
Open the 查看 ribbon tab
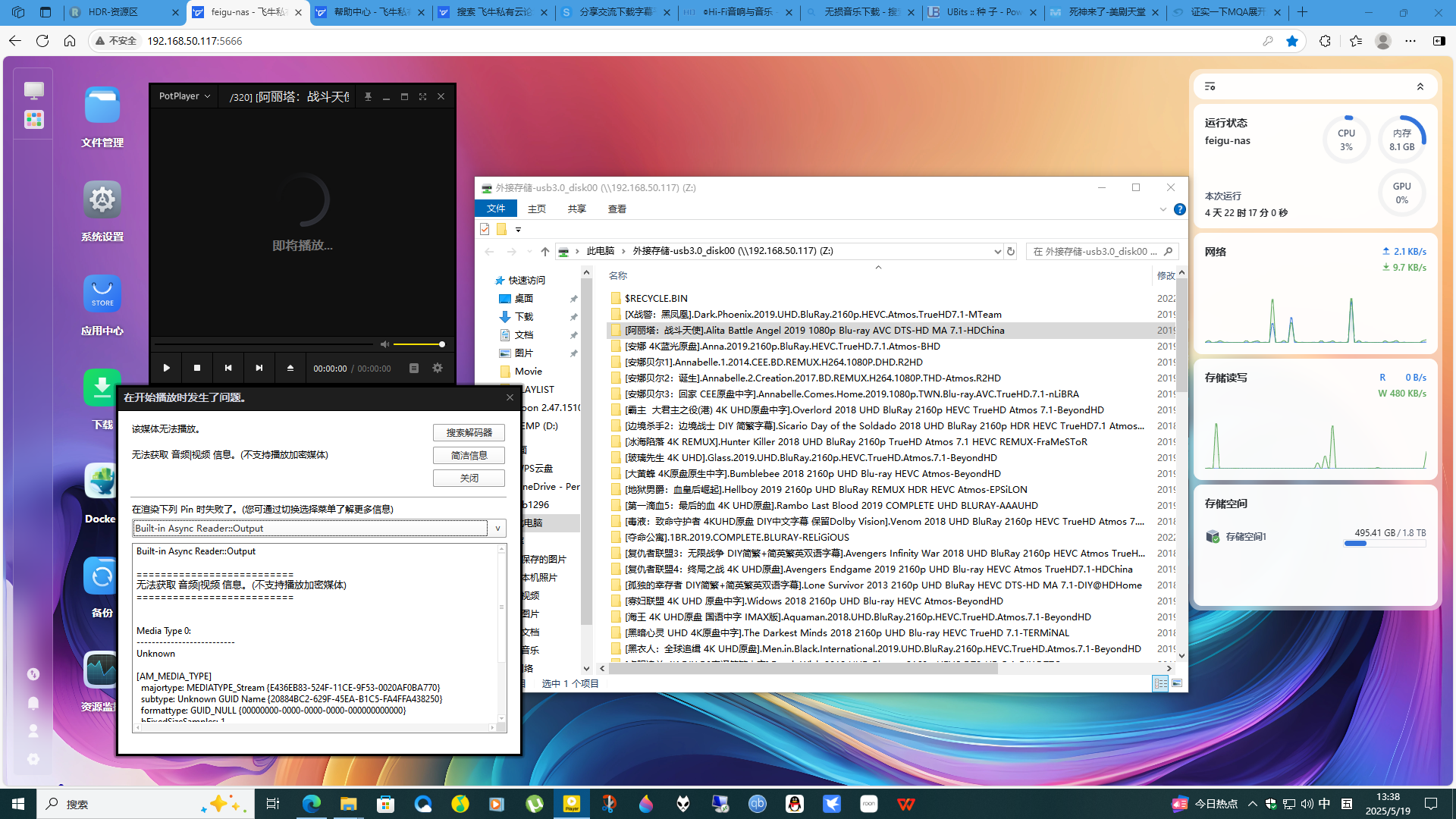coord(617,209)
